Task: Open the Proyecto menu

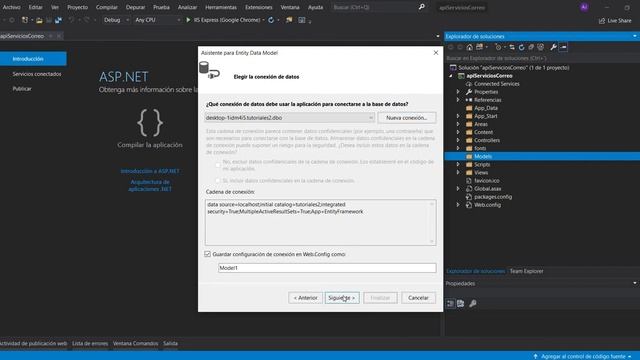Action: point(77,7)
